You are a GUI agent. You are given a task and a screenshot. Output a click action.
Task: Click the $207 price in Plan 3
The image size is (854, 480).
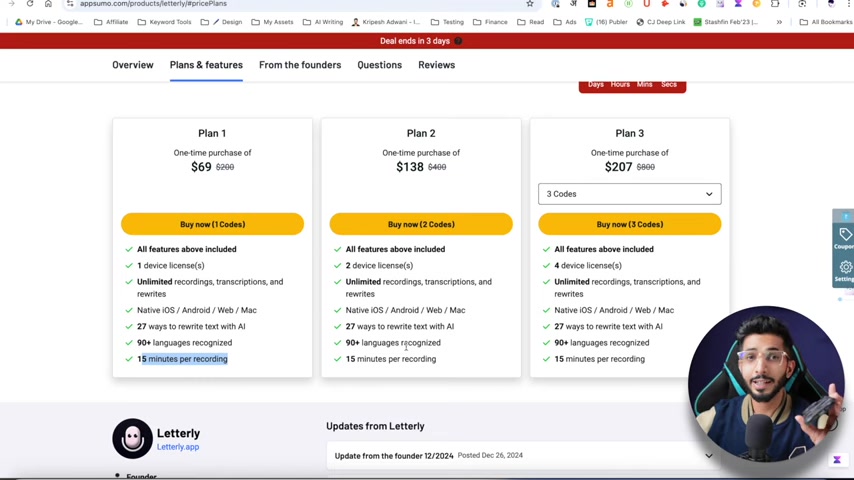(618, 167)
